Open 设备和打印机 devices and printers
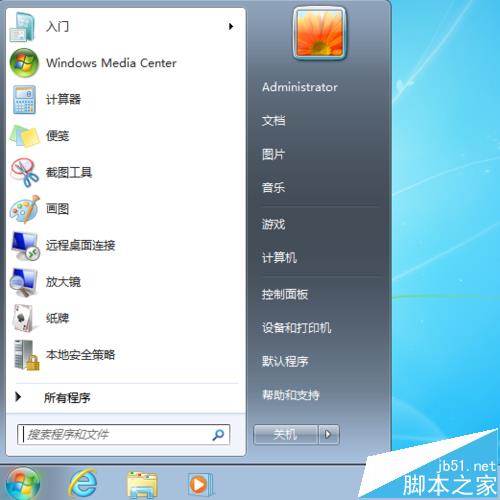Image resolution: width=500 pixels, height=500 pixels. tap(297, 328)
